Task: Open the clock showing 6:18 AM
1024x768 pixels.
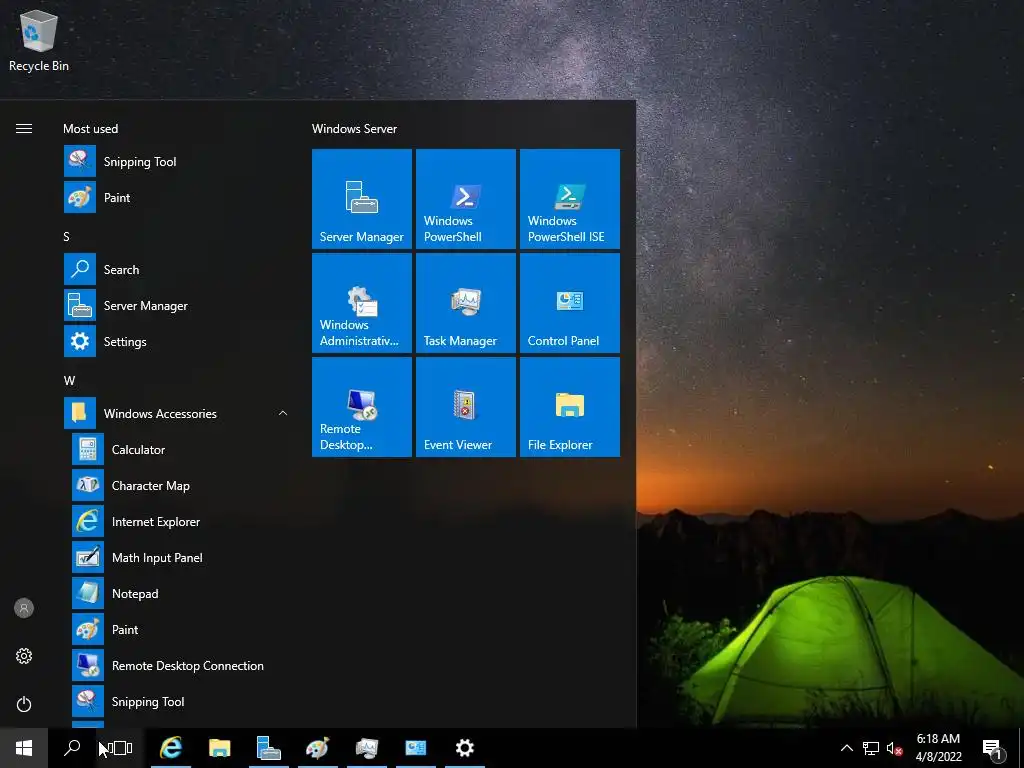Action: click(938, 748)
